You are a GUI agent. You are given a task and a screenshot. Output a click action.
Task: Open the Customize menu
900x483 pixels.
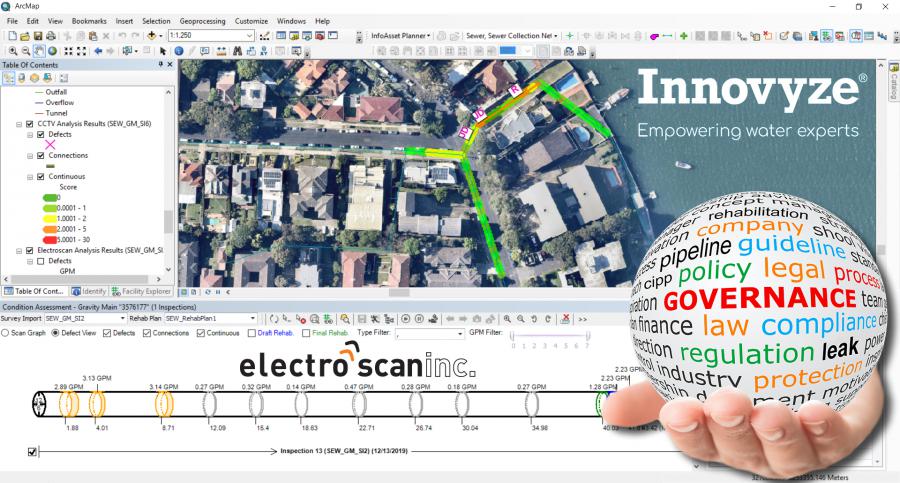pyautogui.click(x=251, y=21)
